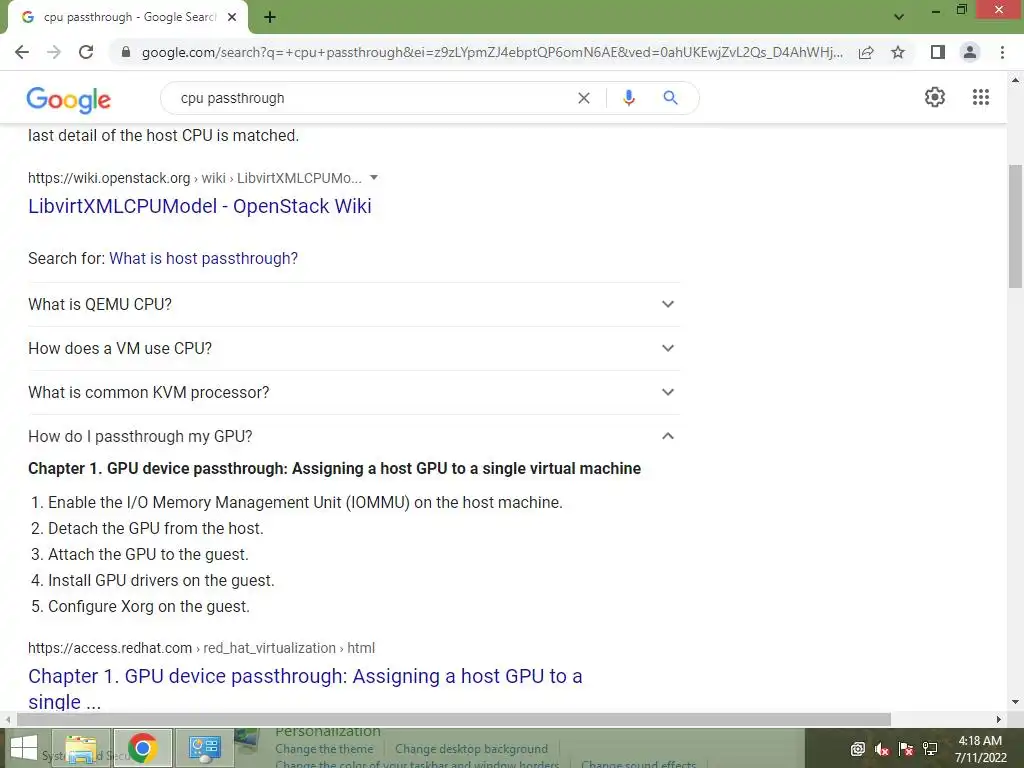Collapse How do I passthrough my GPU?
Viewport: 1024px width, 768px height.
pyautogui.click(x=353, y=436)
